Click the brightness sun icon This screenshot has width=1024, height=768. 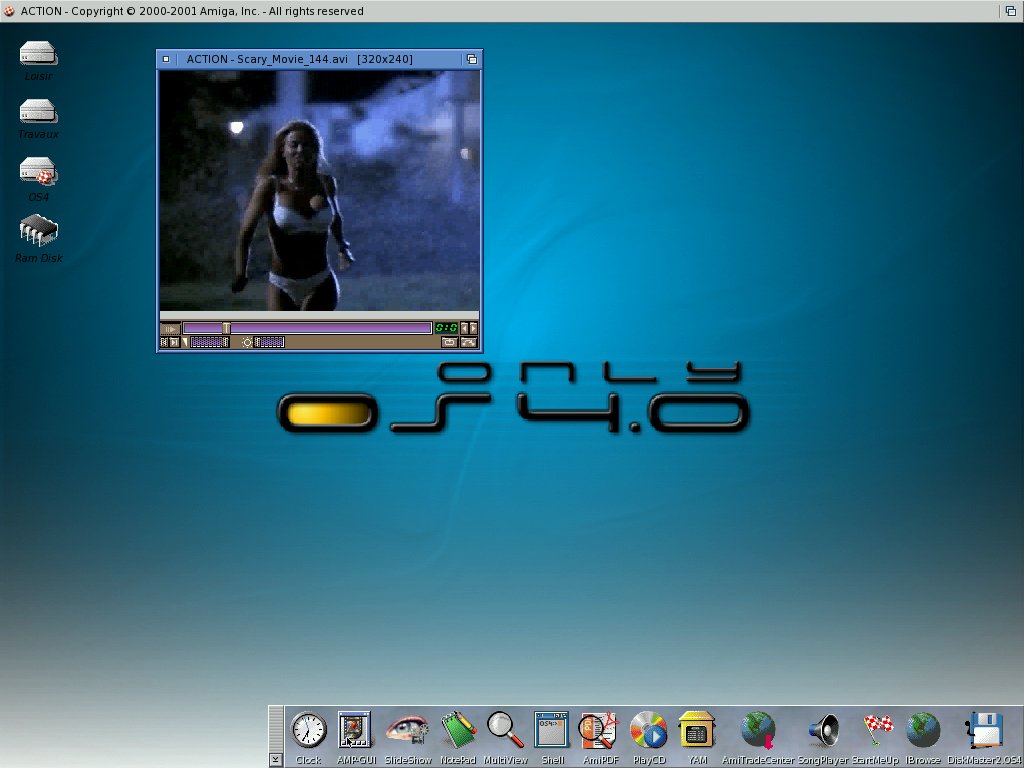click(247, 342)
